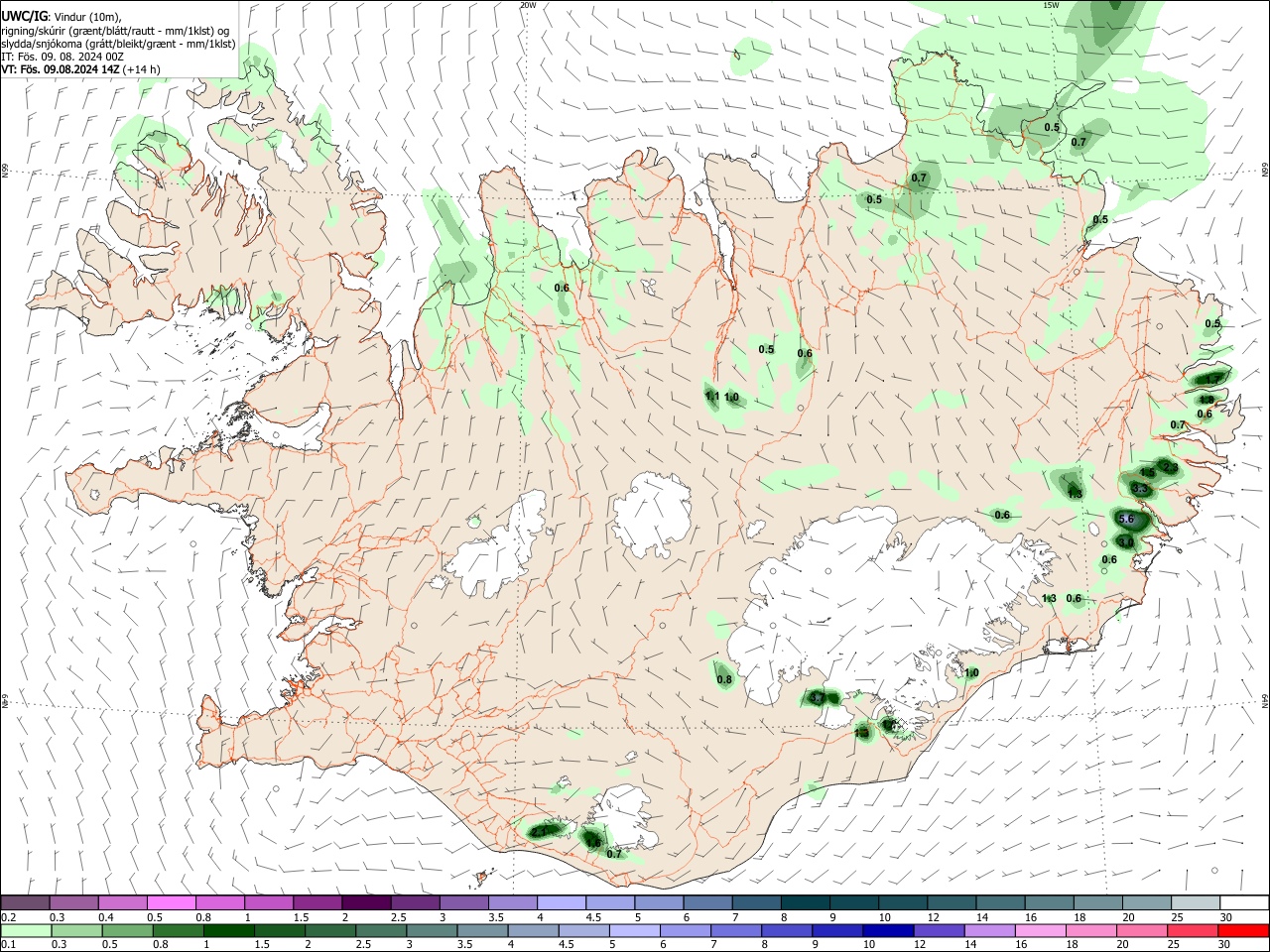Pick the darkest purple swatch labeled 2 in upper legend

pyautogui.click(x=366, y=902)
